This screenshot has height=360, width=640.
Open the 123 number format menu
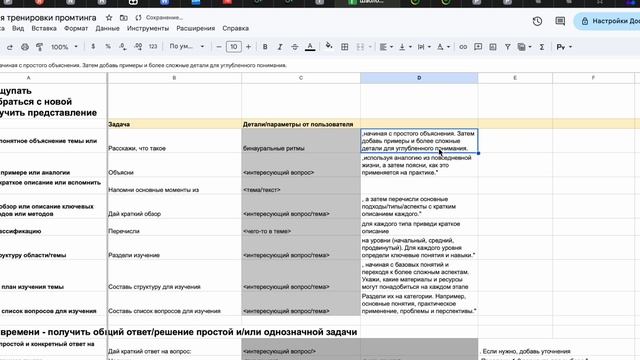153,47
